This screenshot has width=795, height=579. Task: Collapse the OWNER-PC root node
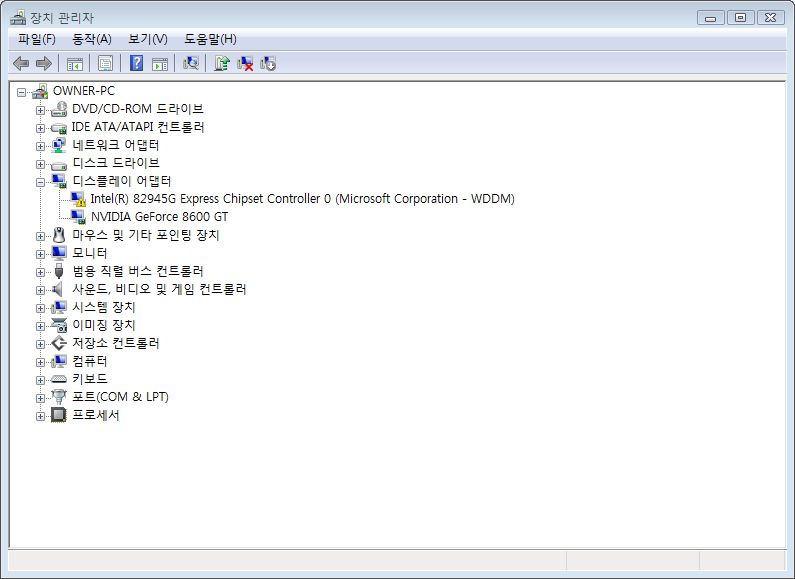[x=21, y=92]
